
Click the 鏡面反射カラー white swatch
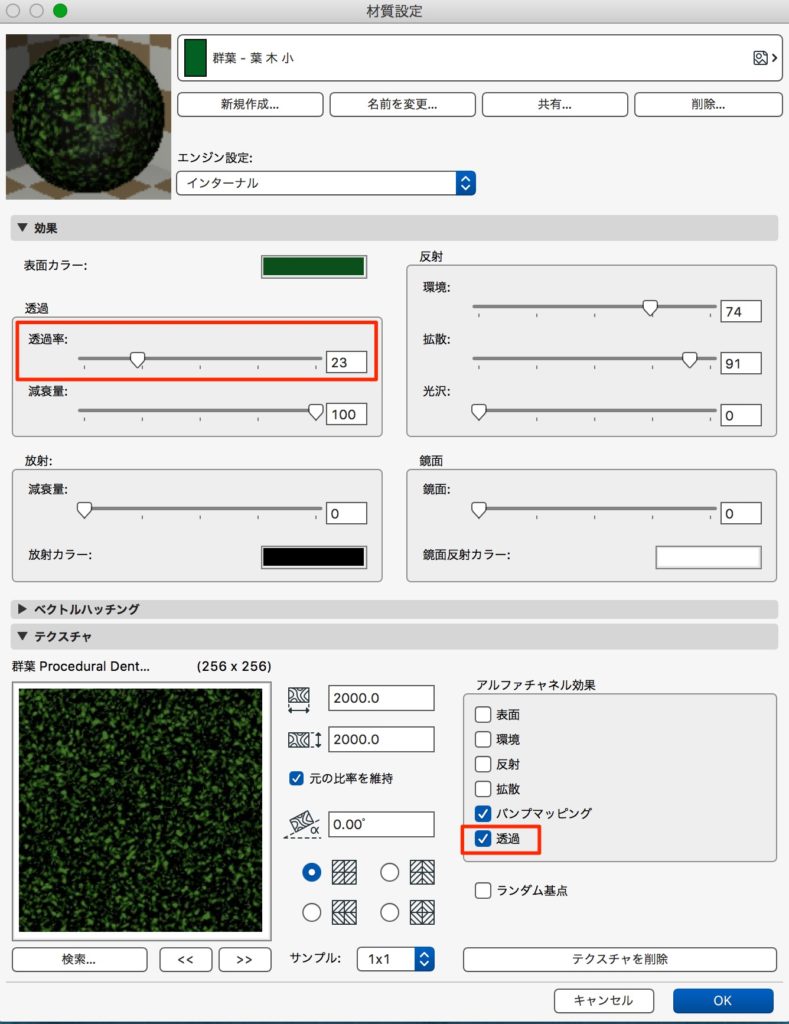[709, 557]
